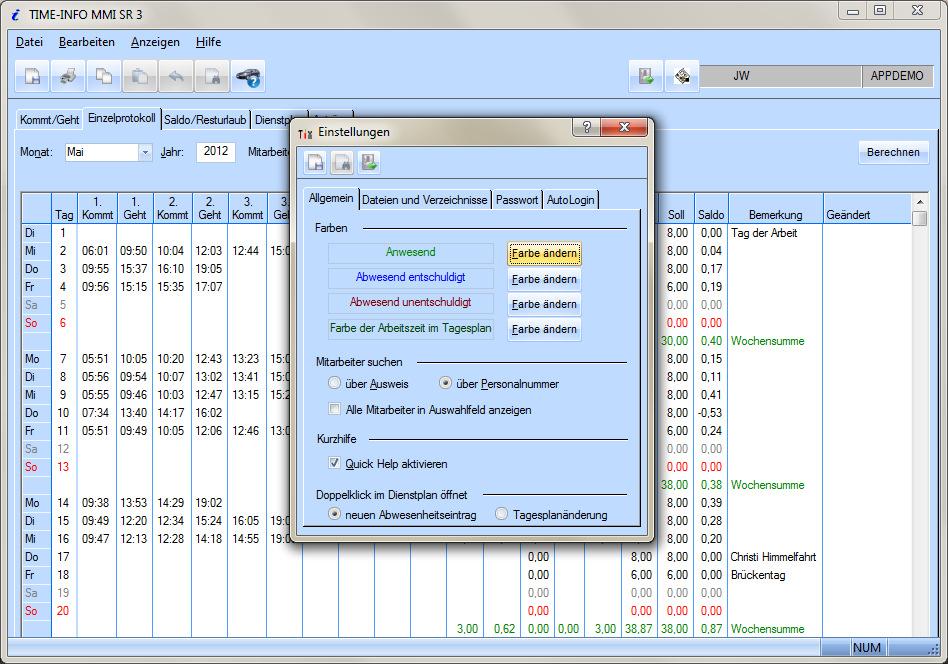Switch to Kommt/Geht tab
The width and height of the screenshot is (948, 664).
[50, 120]
